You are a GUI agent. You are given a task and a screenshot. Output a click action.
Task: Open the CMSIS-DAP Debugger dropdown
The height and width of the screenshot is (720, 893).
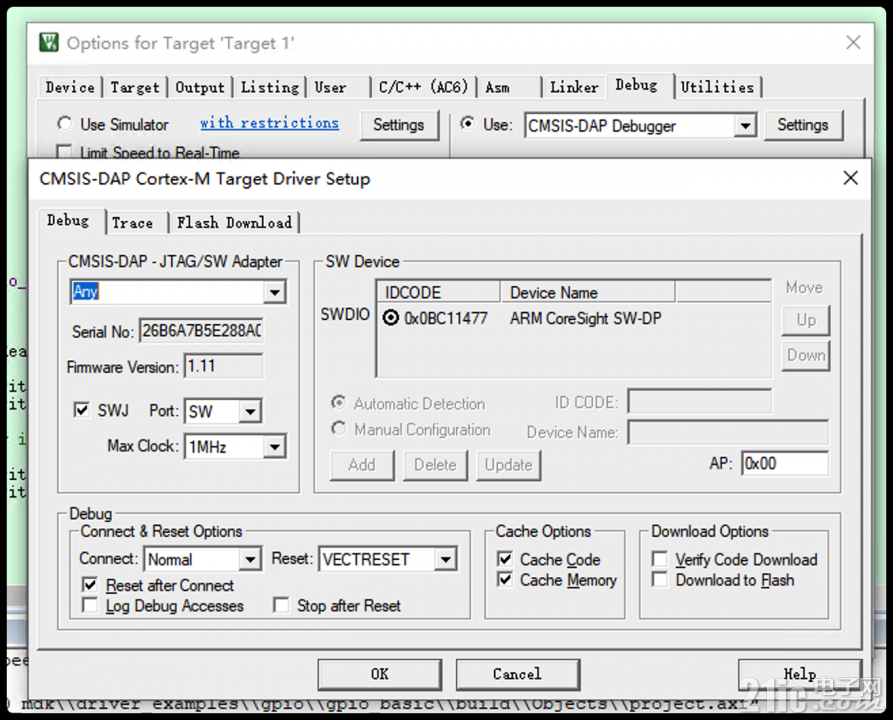click(745, 125)
